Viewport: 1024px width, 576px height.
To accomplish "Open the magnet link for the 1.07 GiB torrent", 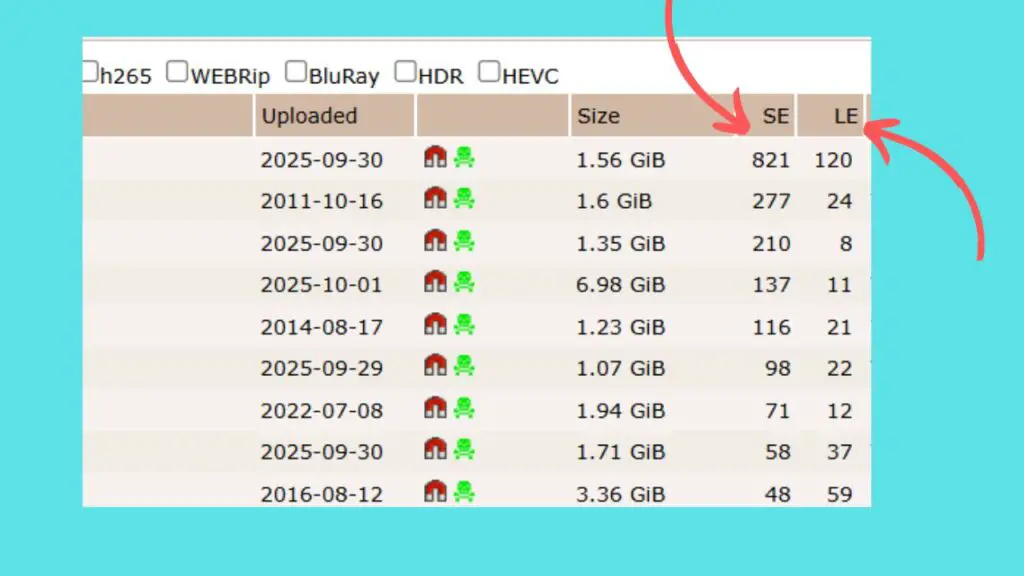I will (x=435, y=365).
